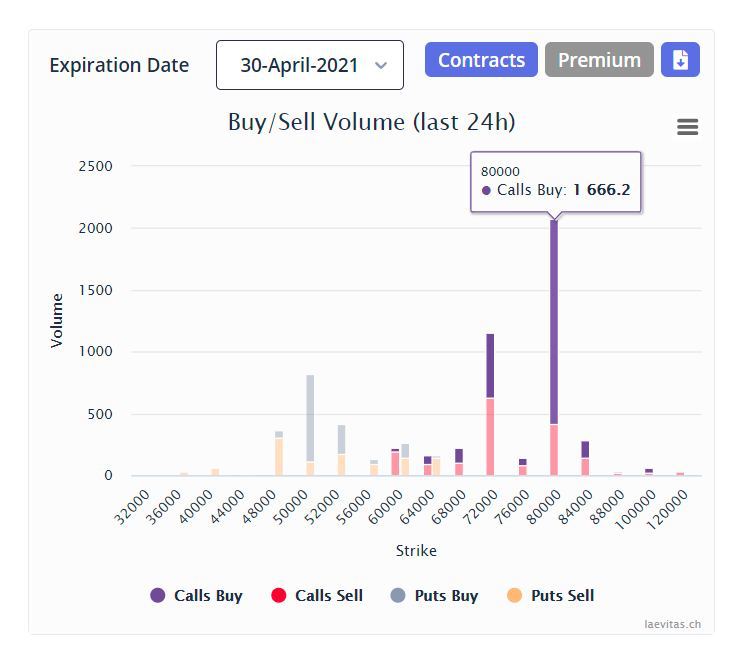Click the download file icon button
734x648 pixels.
tap(680, 60)
